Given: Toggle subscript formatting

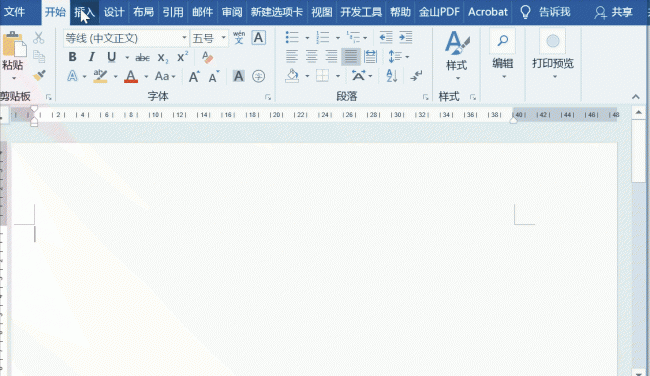Looking at the screenshot, I should [x=163, y=58].
